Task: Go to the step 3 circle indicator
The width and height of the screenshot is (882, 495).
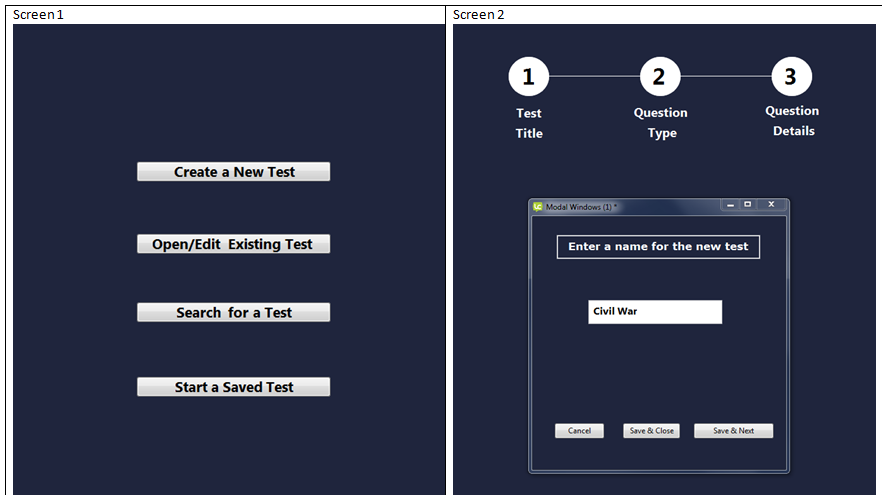Action: pyautogui.click(x=791, y=76)
